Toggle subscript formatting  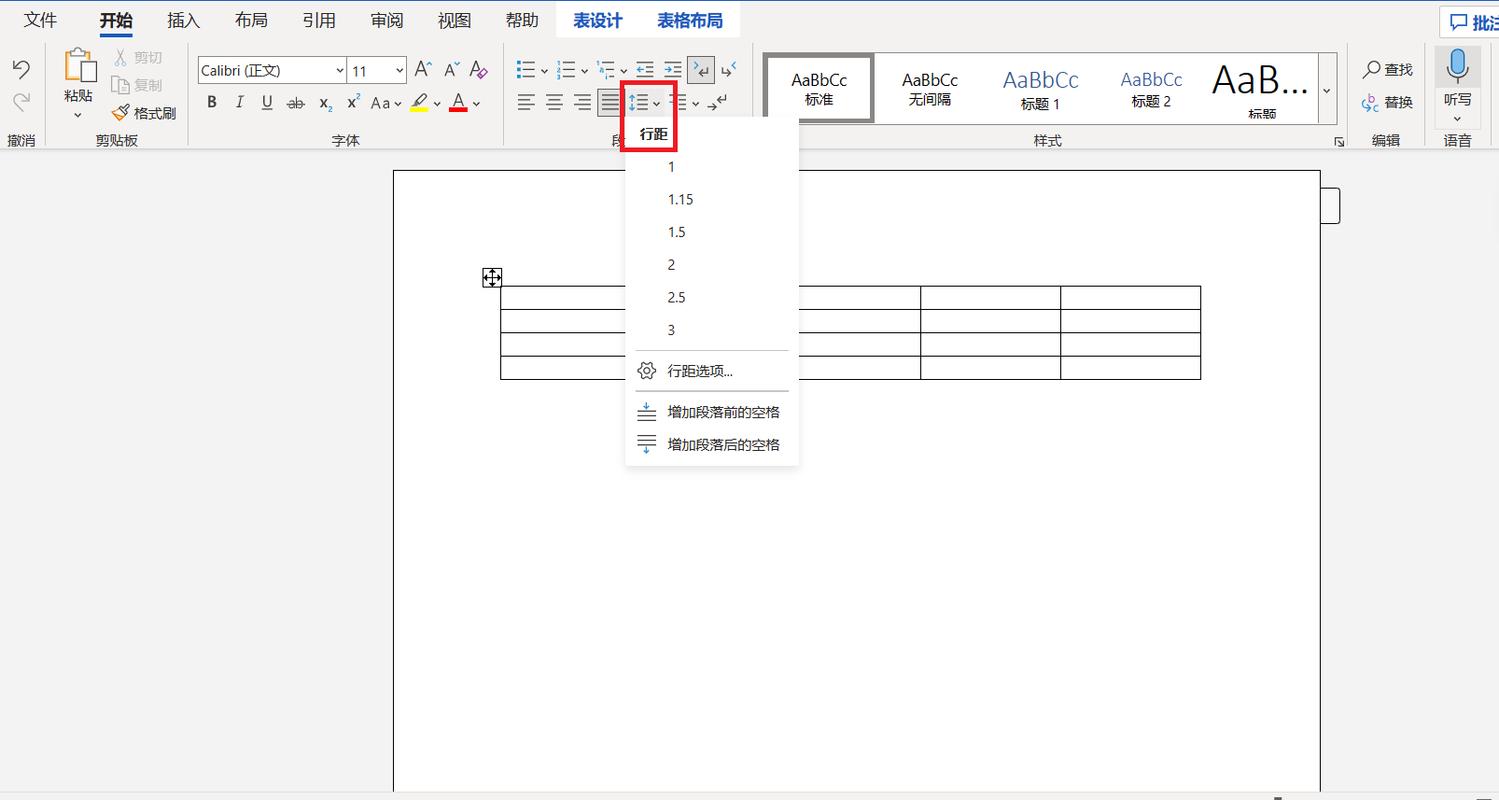325,102
